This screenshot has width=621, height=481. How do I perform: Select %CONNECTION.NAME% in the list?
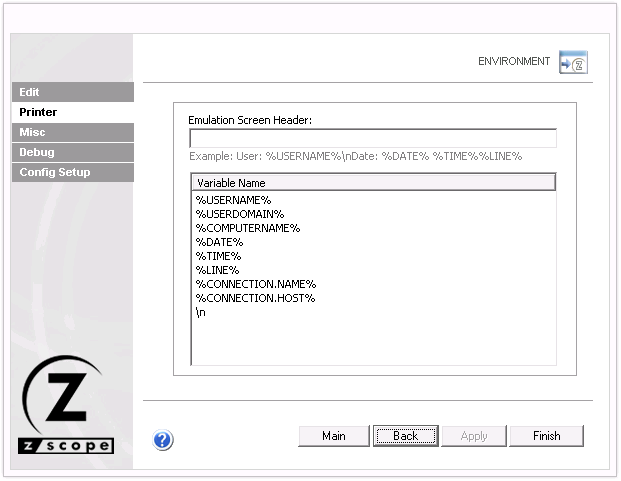(x=255, y=284)
